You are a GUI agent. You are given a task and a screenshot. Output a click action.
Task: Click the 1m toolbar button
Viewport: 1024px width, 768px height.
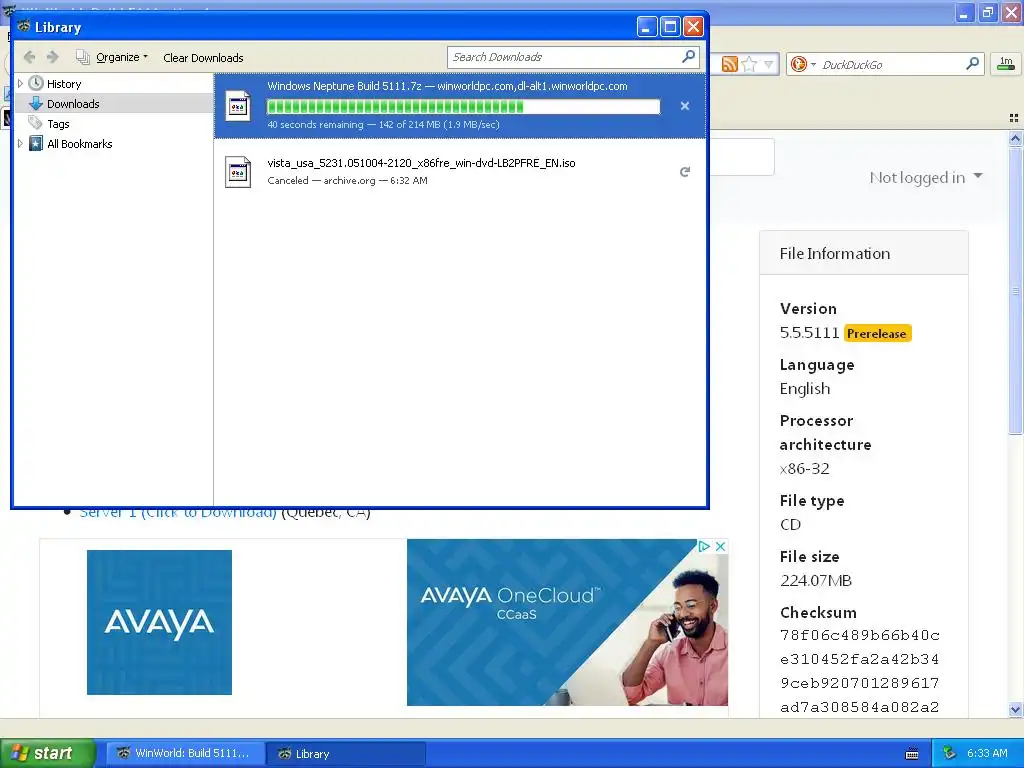[x=1006, y=63]
